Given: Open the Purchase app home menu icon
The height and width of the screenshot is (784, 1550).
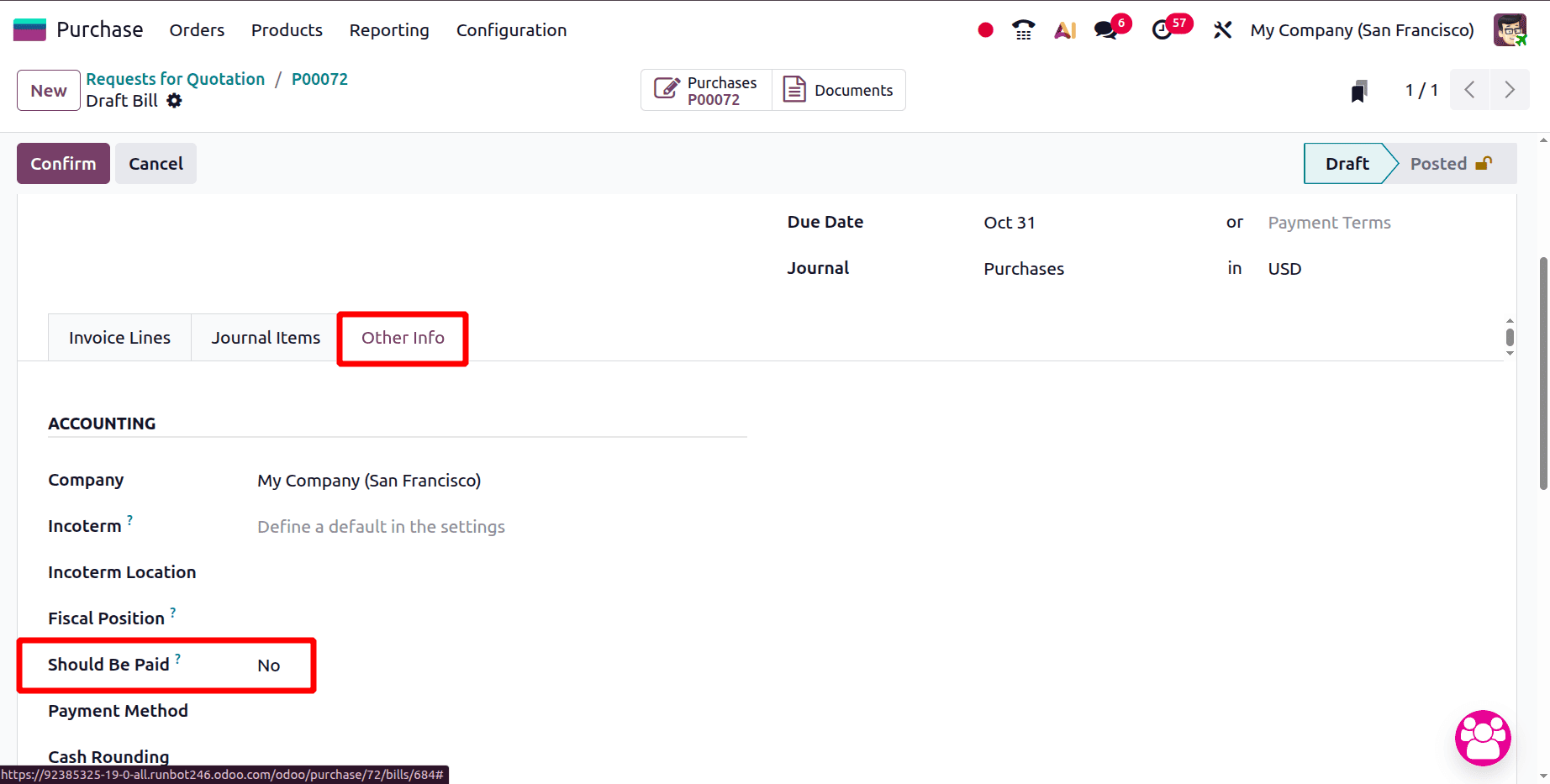Looking at the screenshot, I should tap(28, 28).
